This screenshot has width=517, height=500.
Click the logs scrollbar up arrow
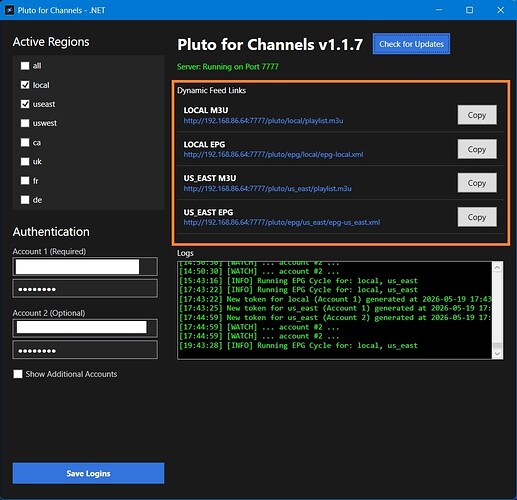[x=497, y=267]
